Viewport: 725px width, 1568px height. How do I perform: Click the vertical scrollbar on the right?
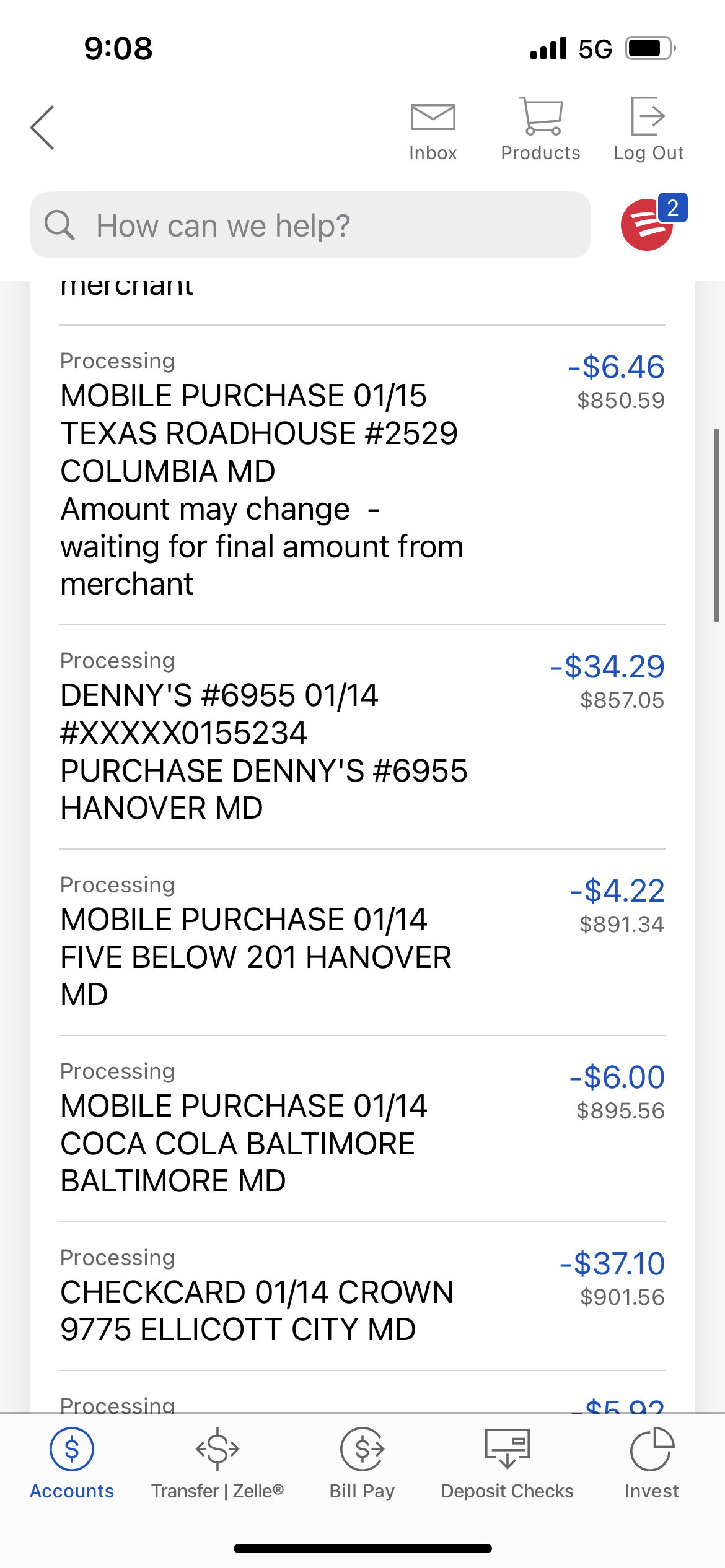tap(716, 525)
